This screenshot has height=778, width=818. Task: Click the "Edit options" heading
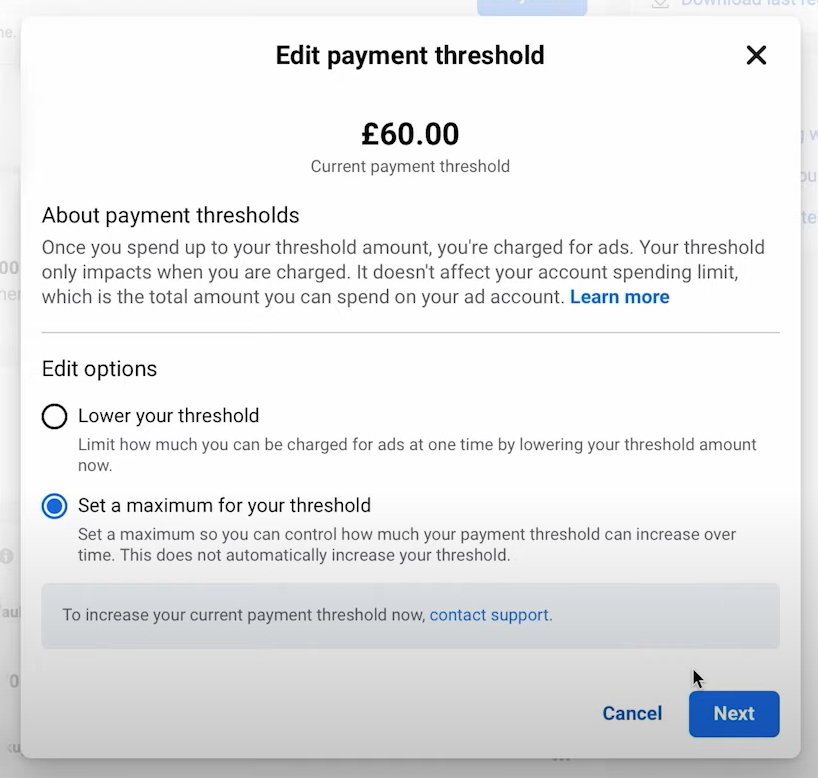point(99,368)
